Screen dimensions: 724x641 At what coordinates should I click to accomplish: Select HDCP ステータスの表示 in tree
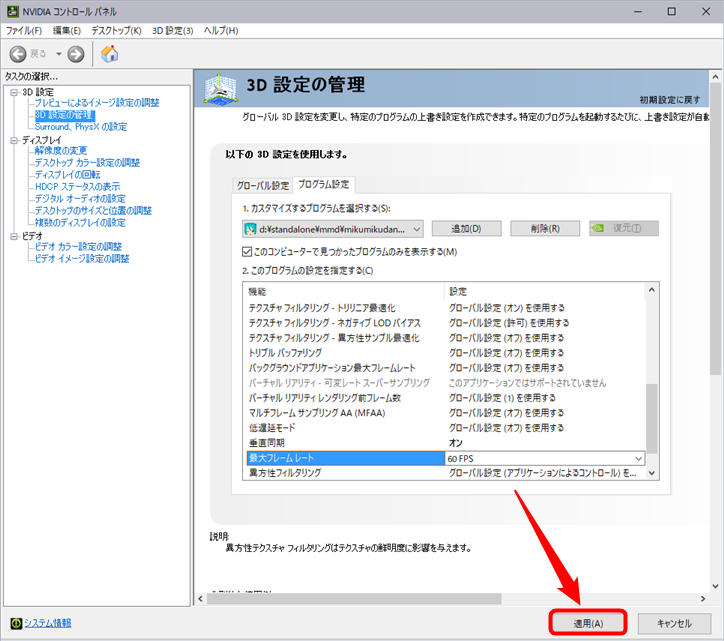pyautogui.click(x=78, y=187)
